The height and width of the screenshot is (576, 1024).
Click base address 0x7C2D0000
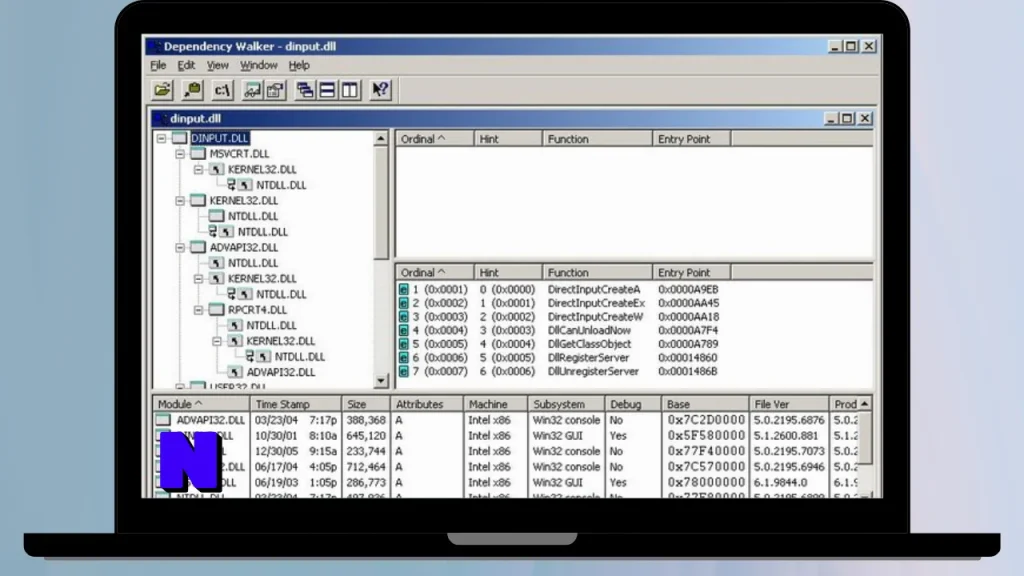point(706,420)
